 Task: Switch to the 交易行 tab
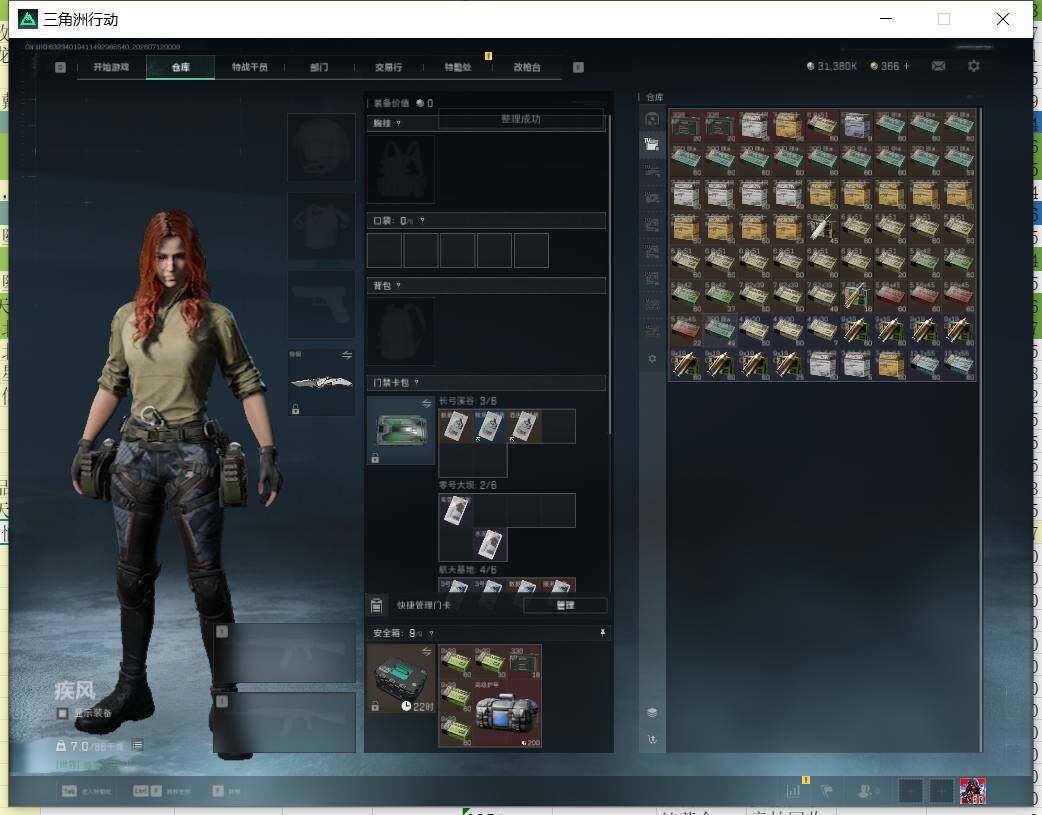pyautogui.click(x=388, y=67)
